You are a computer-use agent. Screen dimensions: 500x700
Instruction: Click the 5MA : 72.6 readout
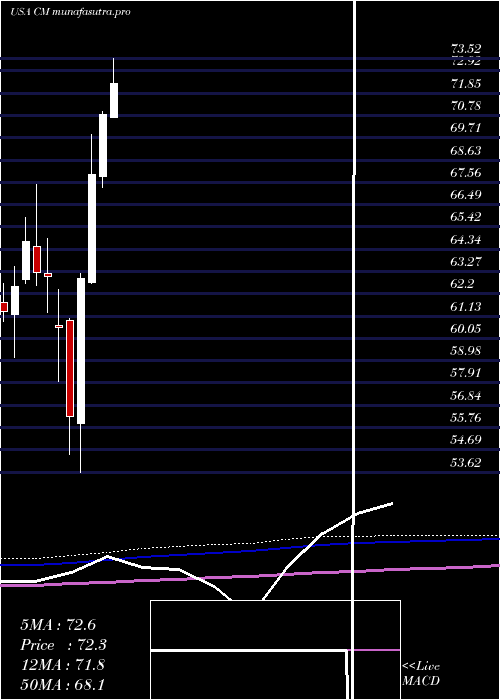58,625
